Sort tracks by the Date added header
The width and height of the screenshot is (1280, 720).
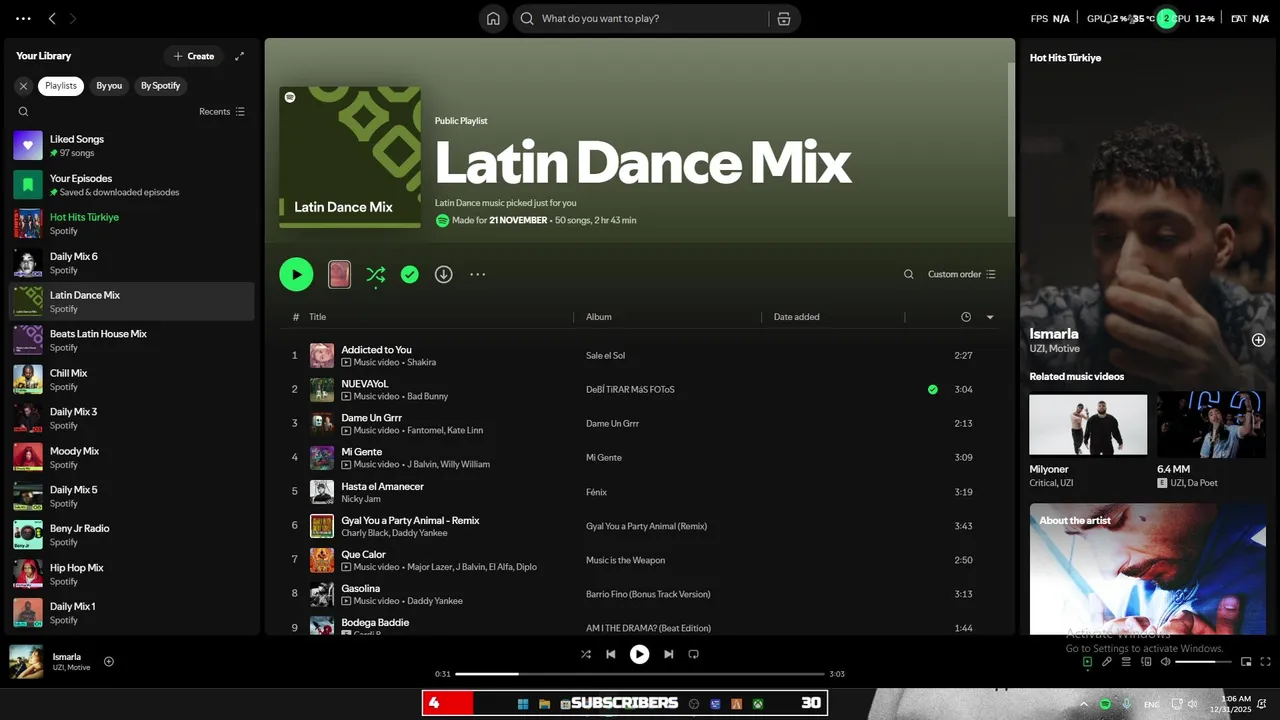coord(797,317)
